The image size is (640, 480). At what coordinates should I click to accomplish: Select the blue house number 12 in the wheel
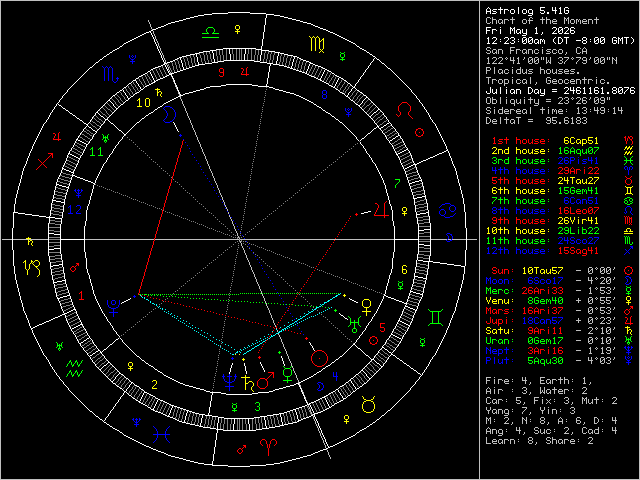(75, 210)
